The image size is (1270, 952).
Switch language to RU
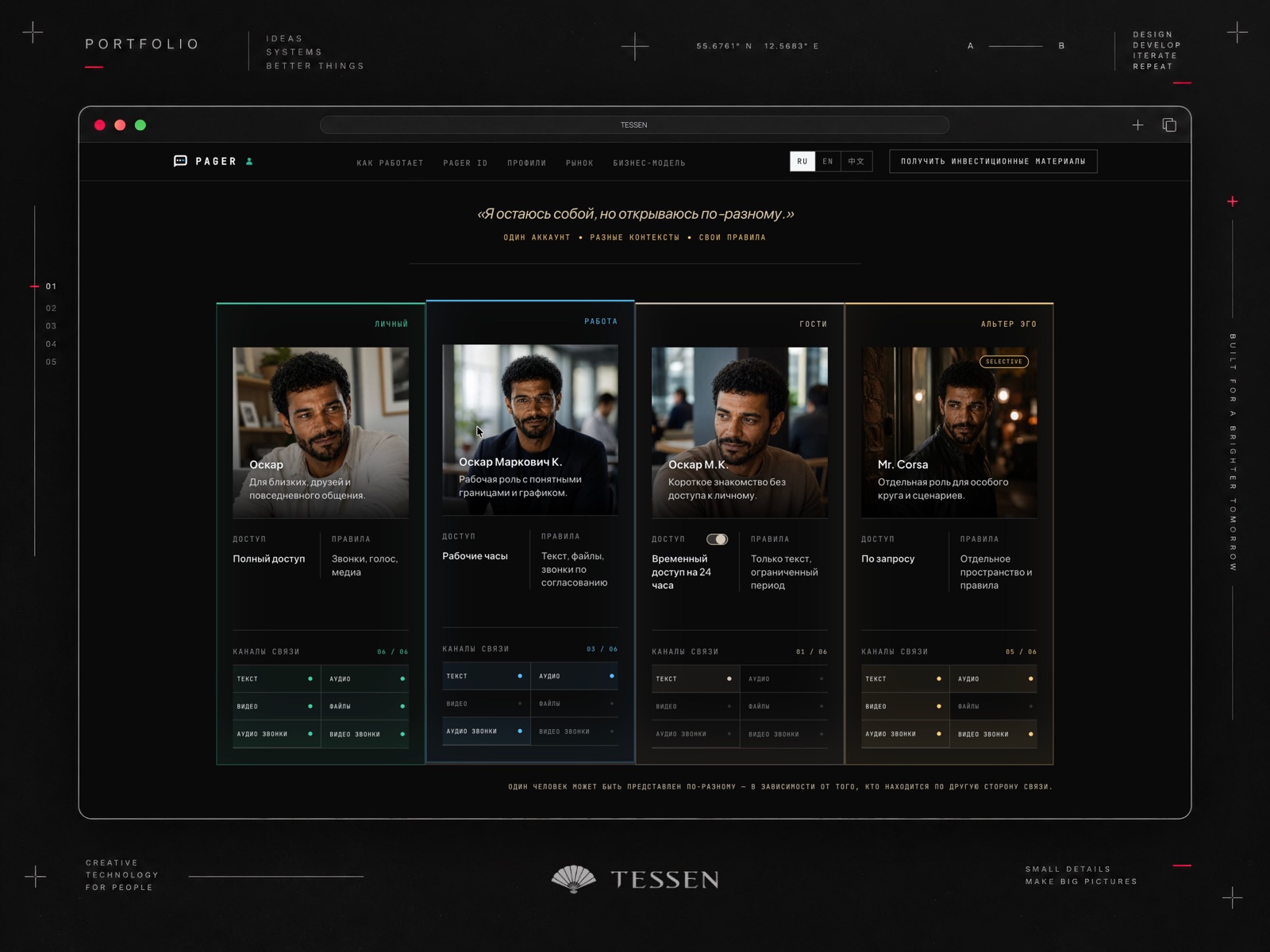802,161
